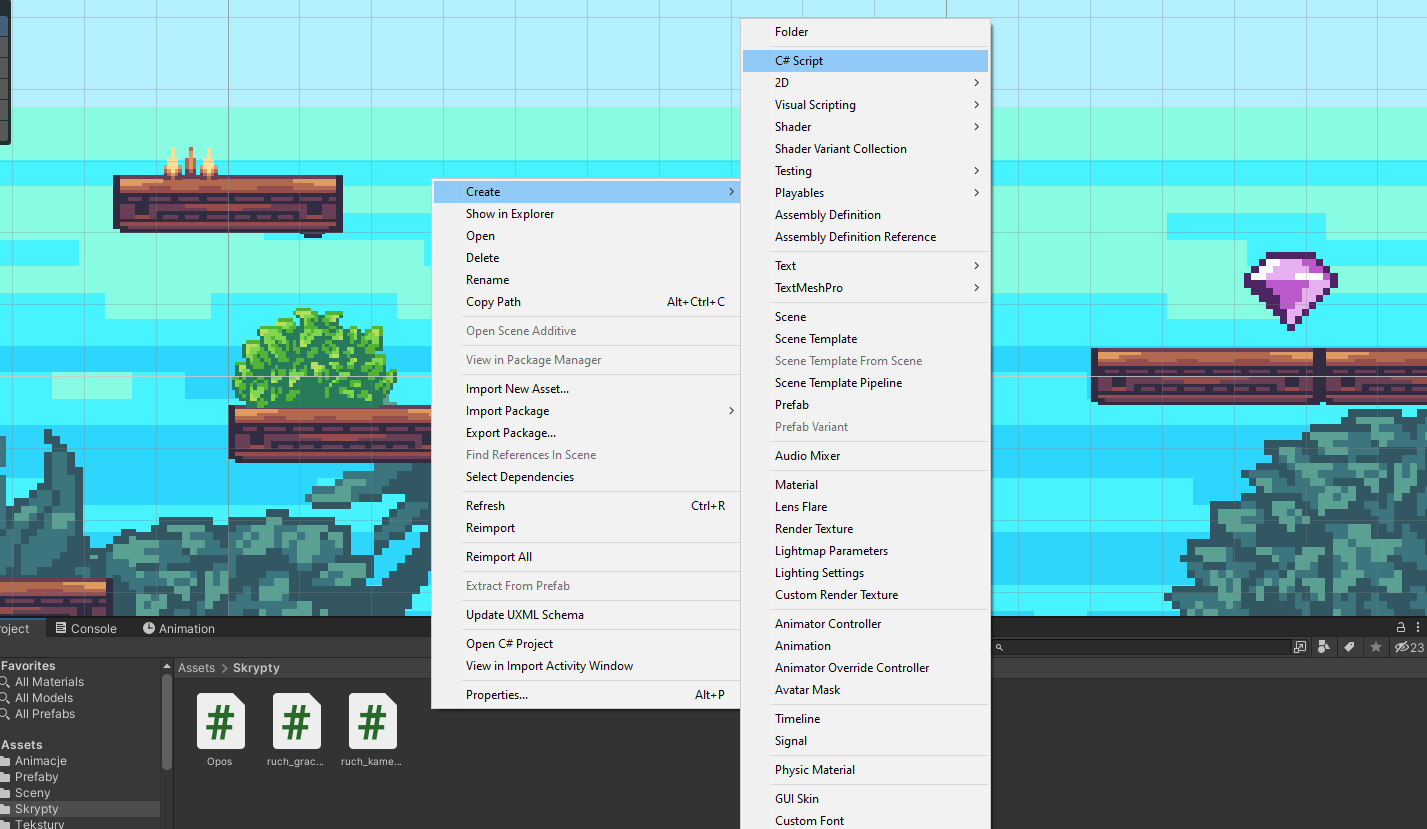Click the open-search-in-new-window icon
This screenshot has height=829, width=1427.
point(1299,647)
